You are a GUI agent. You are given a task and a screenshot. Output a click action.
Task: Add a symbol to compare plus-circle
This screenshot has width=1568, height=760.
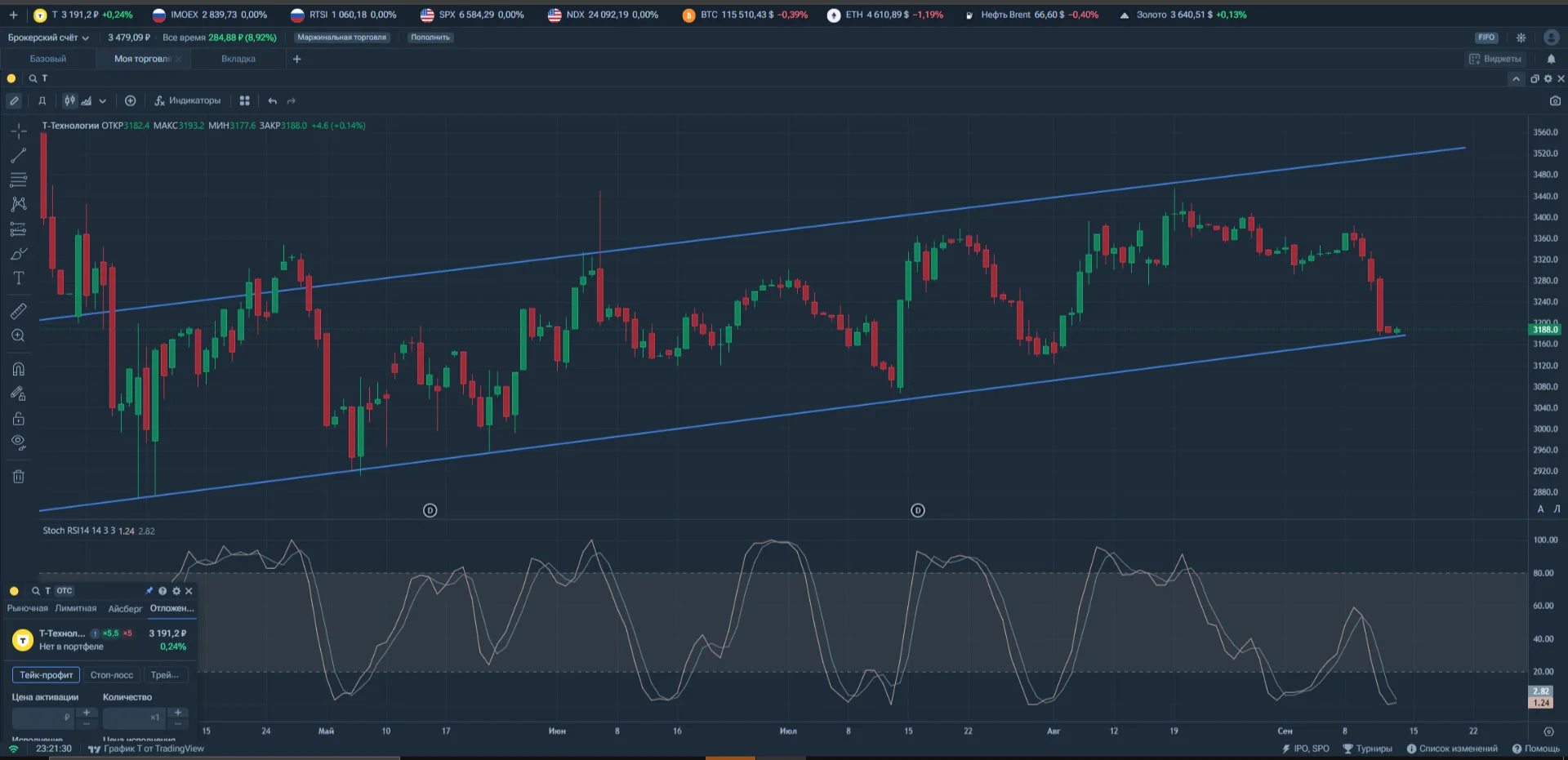point(130,100)
